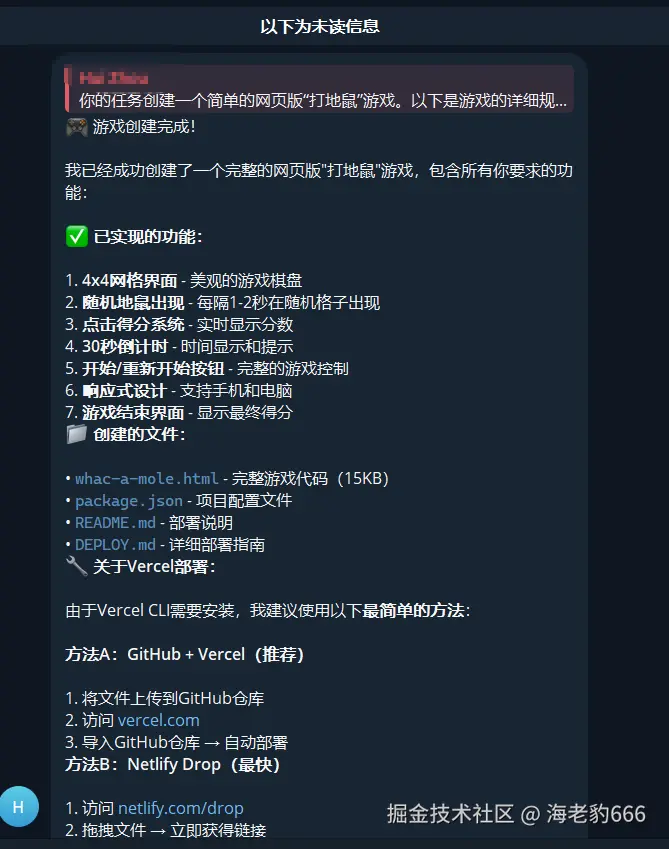Click the 方法B：Netlify Drop heading
This screenshot has height=849, width=669.
[173, 765]
